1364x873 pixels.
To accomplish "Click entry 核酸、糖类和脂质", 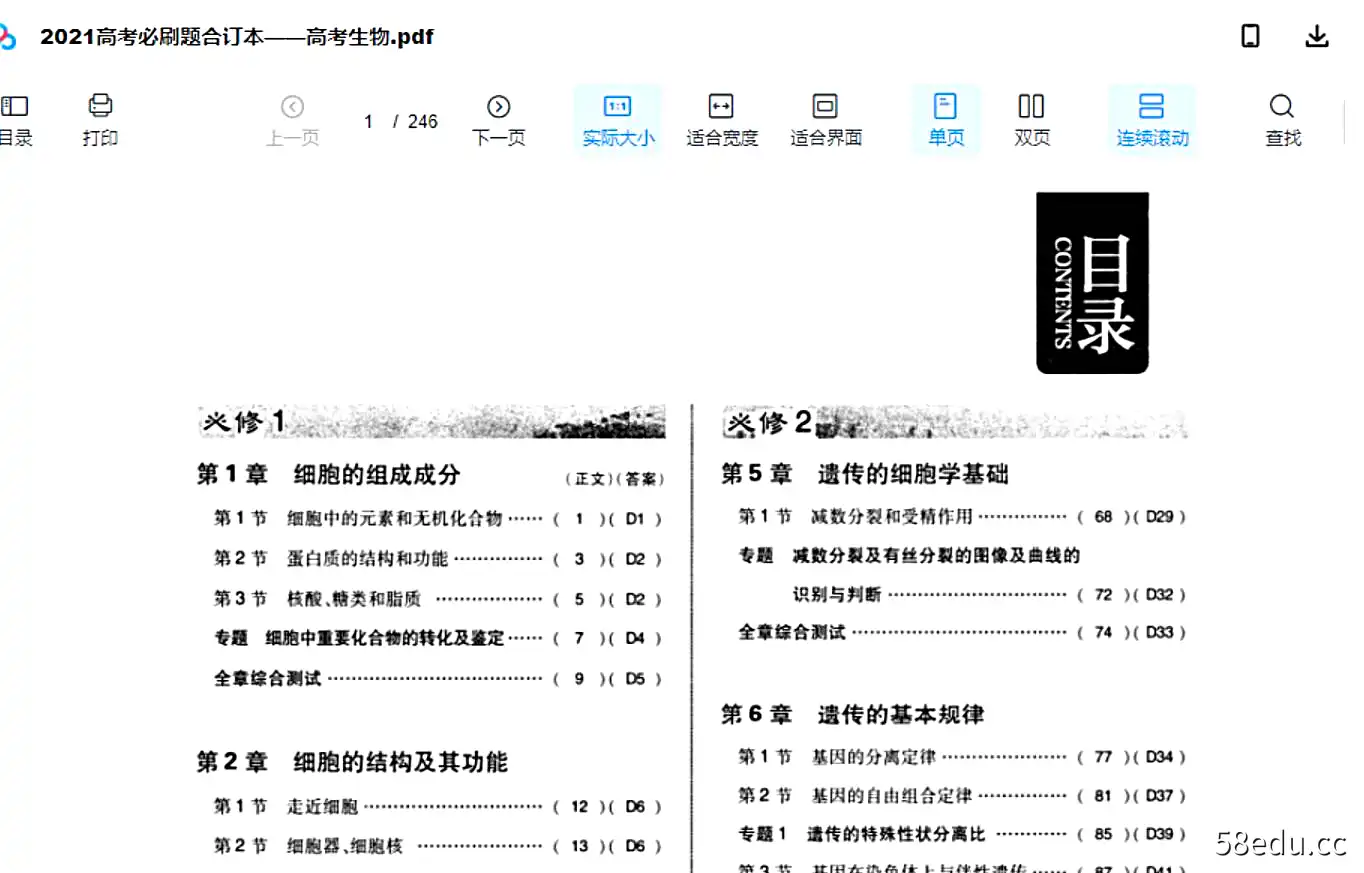I will (x=354, y=599).
